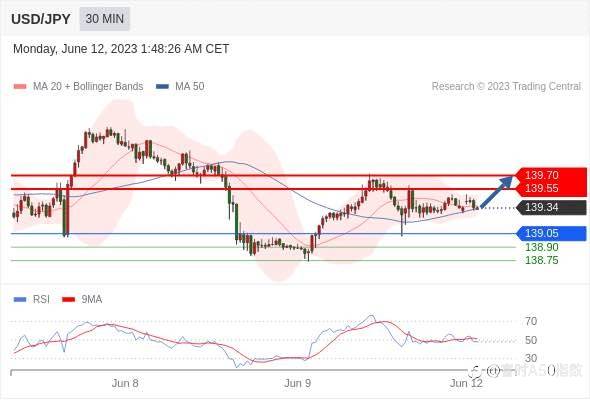Click the 139.34 current price tag
This screenshot has width=590, height=400.
552,207
